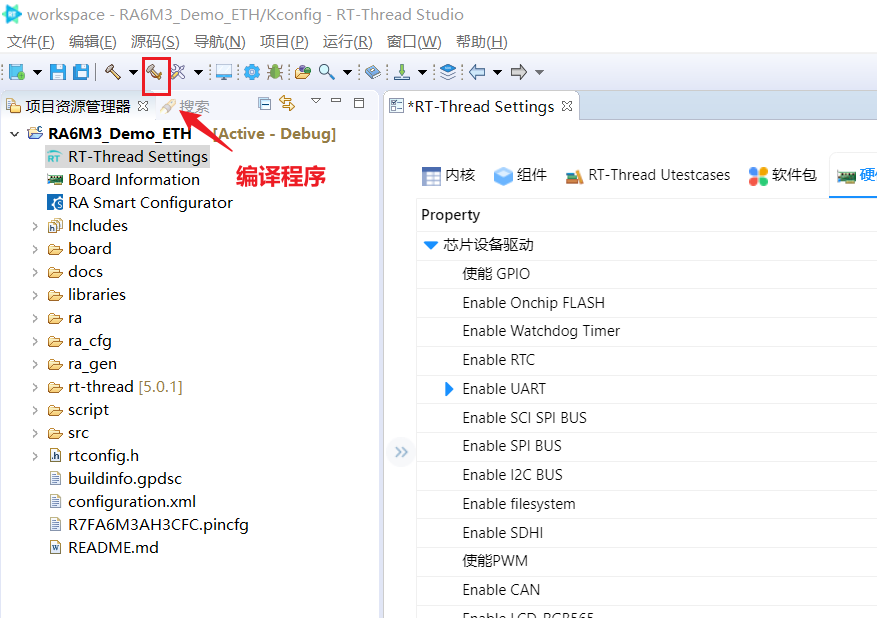Expand the Enable UART property
This screenshot has height=618, width=877.
449,389
